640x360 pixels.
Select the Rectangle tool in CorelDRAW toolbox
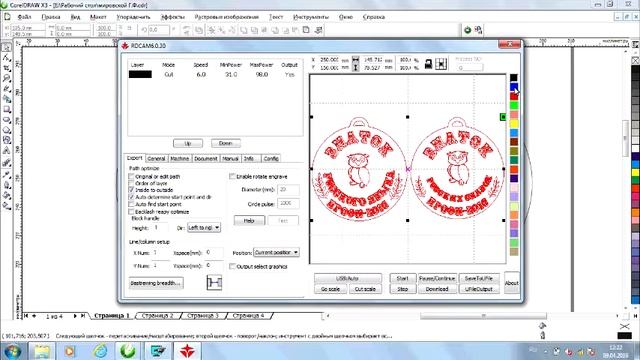tap(7, 109)
